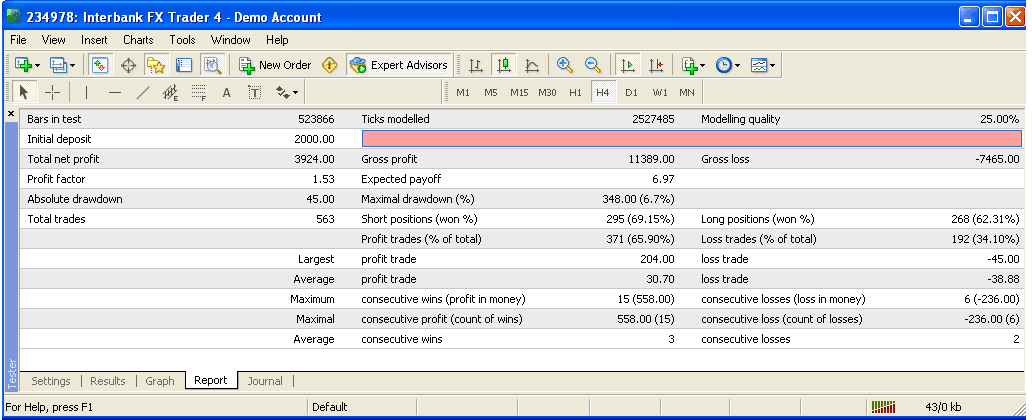Screen dimensions: 1032x420
Task: Choose the text label 'A' tool
Action: point(226,93)
